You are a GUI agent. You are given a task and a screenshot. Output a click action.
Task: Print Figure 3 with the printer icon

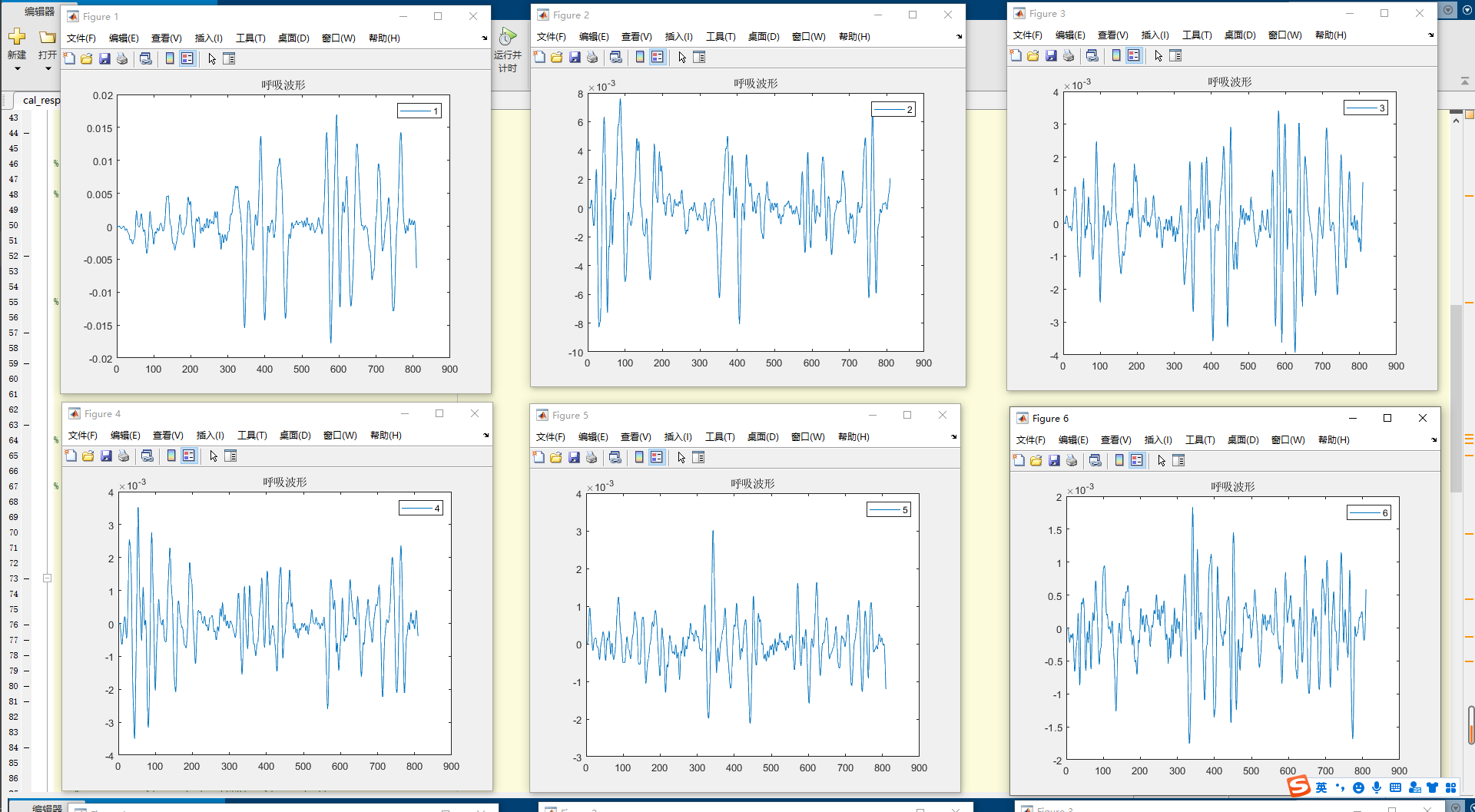[x=1069, y=55]
